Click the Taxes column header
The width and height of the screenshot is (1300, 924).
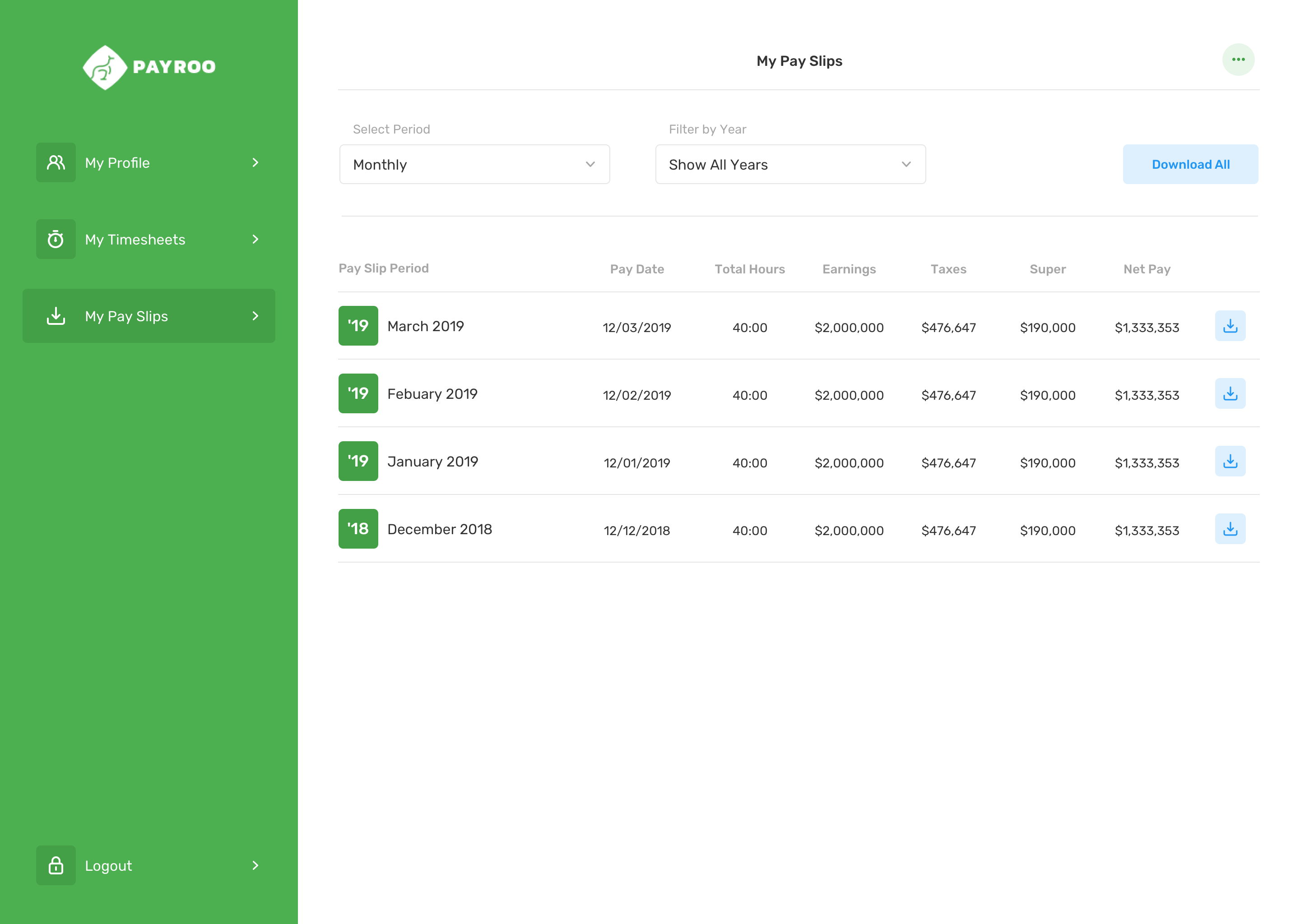point(948,269)
